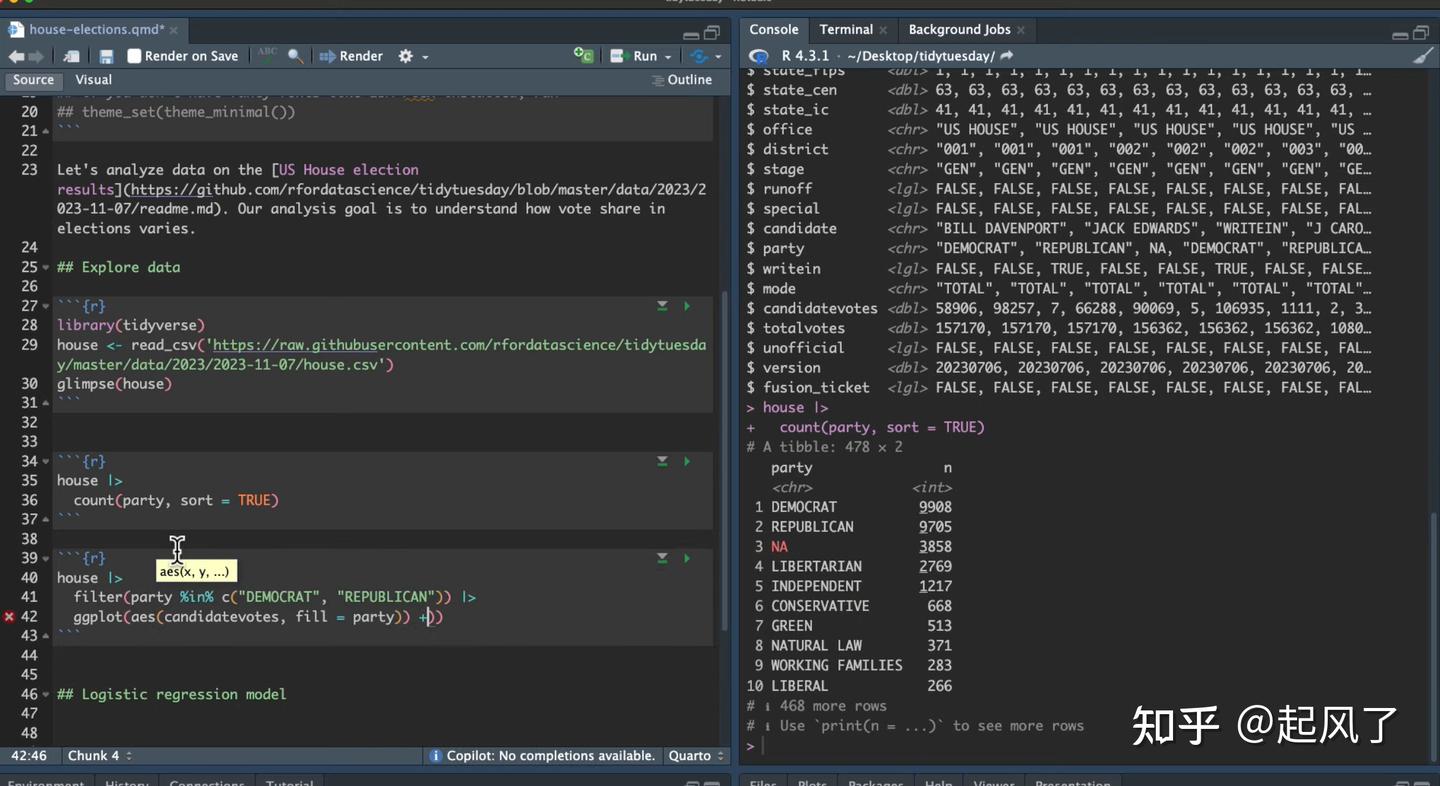Screen dimensions: 1440x786
Task: Go forward to next source location
Action: pyautogui.click(x=37, y=56)
